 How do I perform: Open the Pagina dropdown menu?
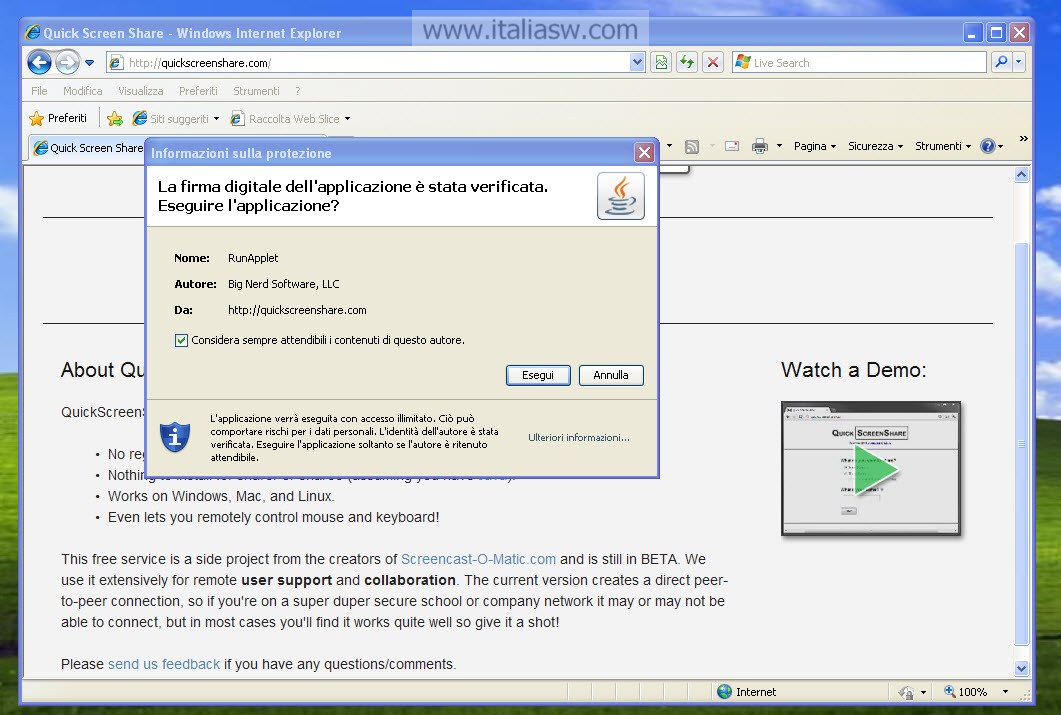(x=815, y=146)
